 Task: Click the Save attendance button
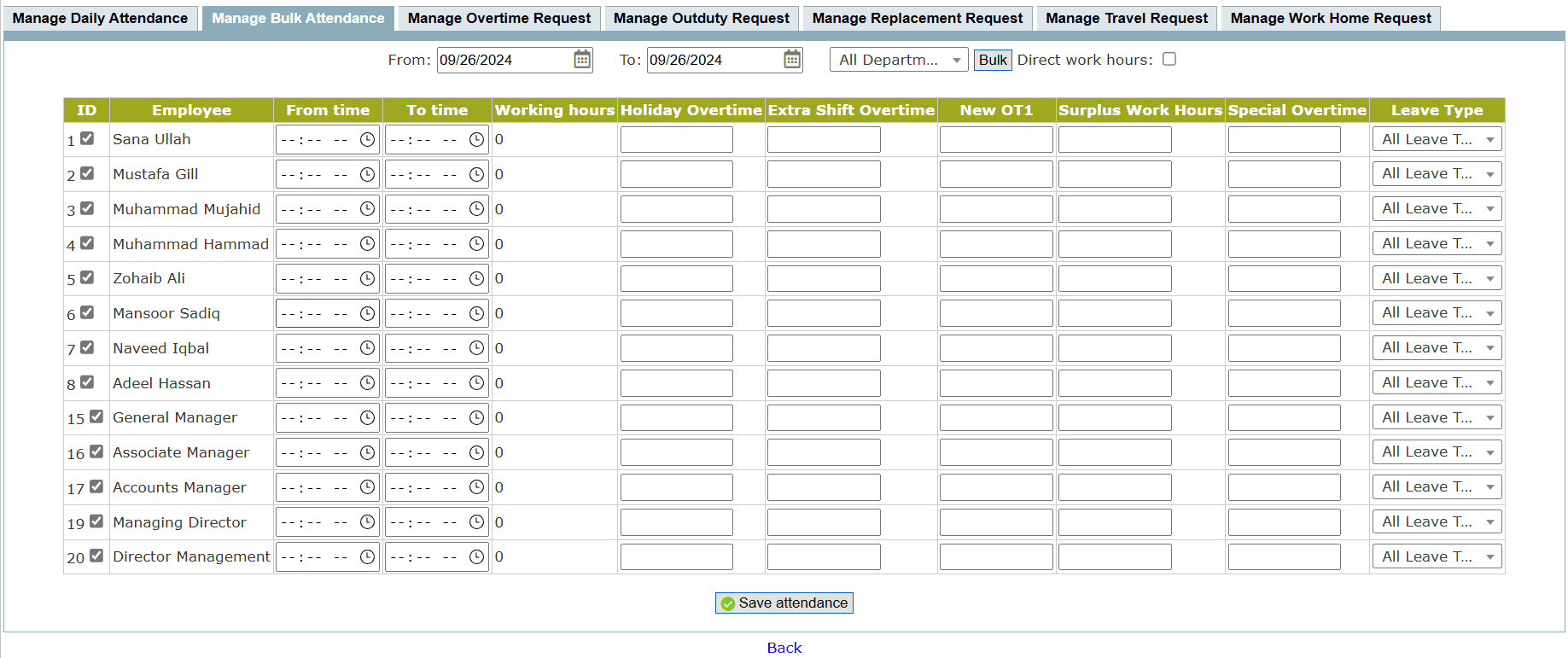784,603
